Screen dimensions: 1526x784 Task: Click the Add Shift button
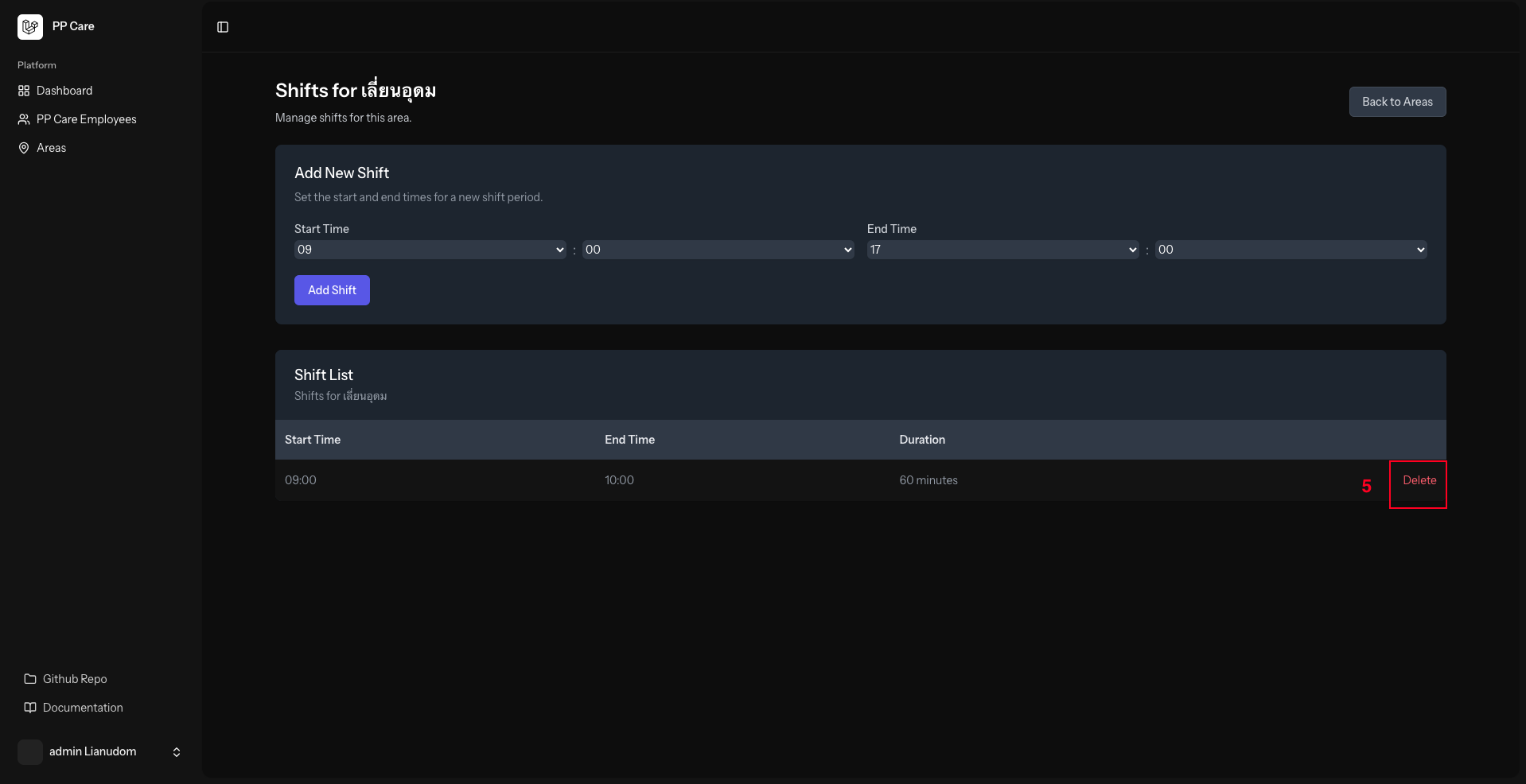(x=332, y=290)
